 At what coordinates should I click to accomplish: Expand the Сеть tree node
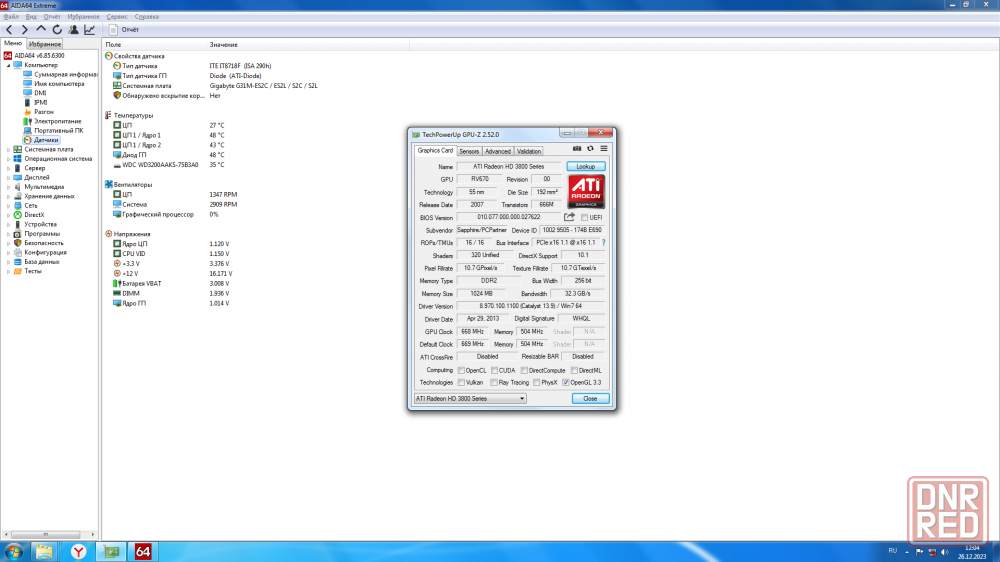pos(8,205)
